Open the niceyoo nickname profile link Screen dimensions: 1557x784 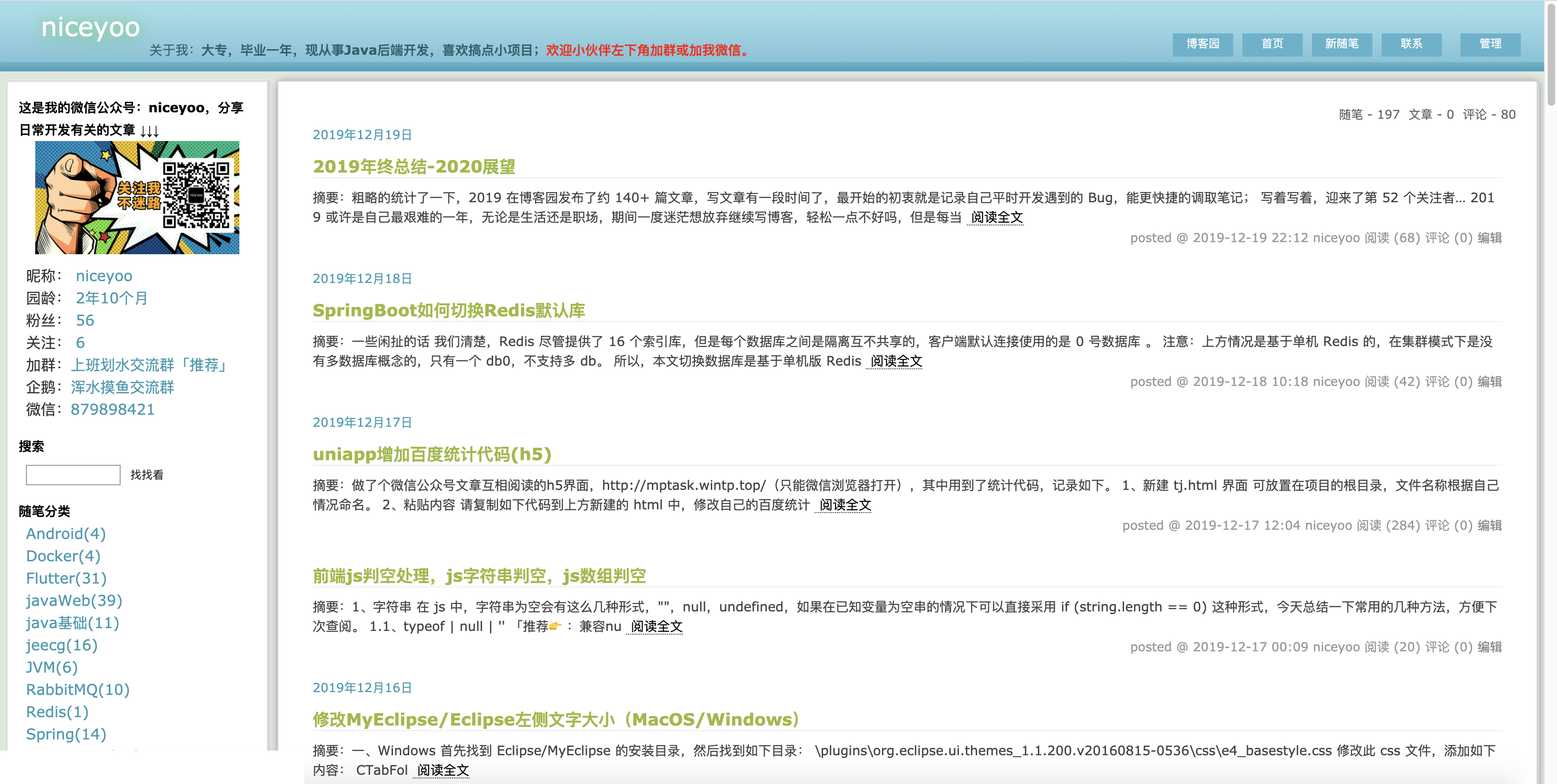tap(104, 276)
